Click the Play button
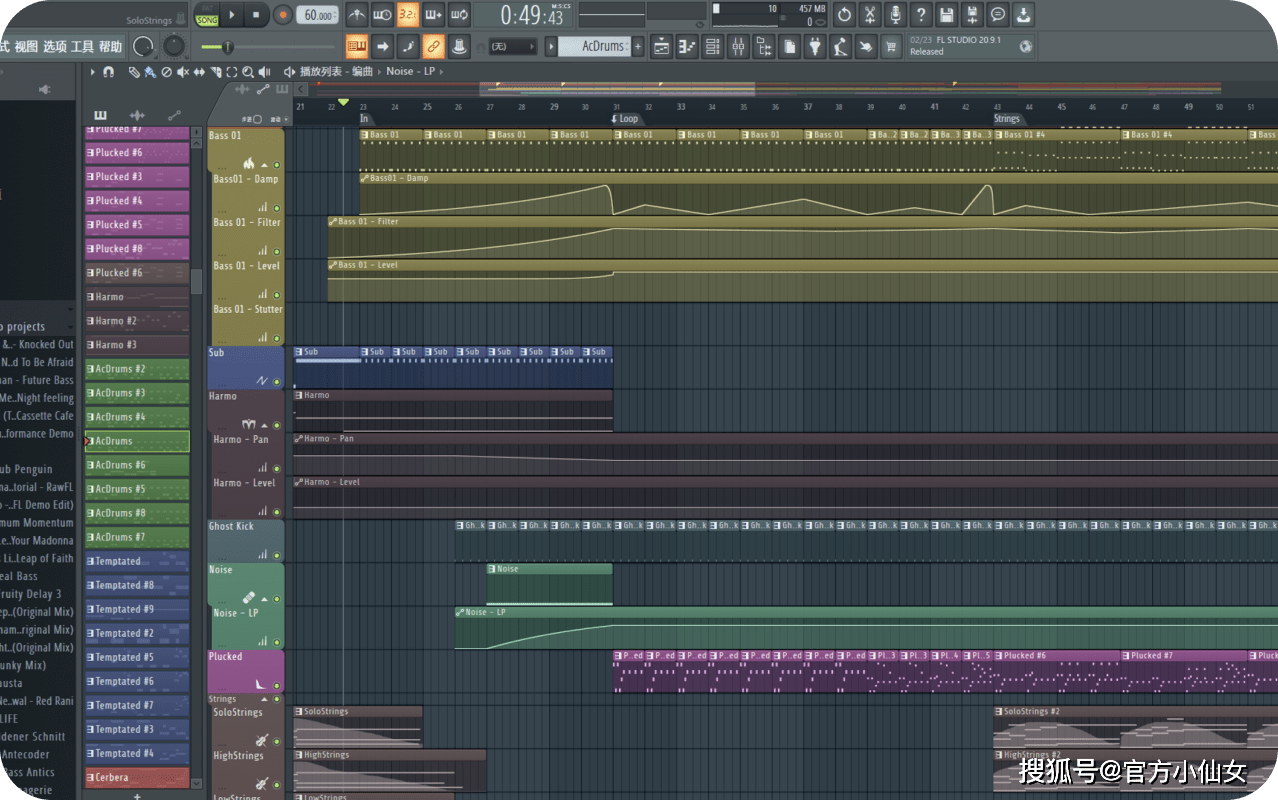Image resolution: width=1278 pixels, height=800 pixels. point(232,15)
